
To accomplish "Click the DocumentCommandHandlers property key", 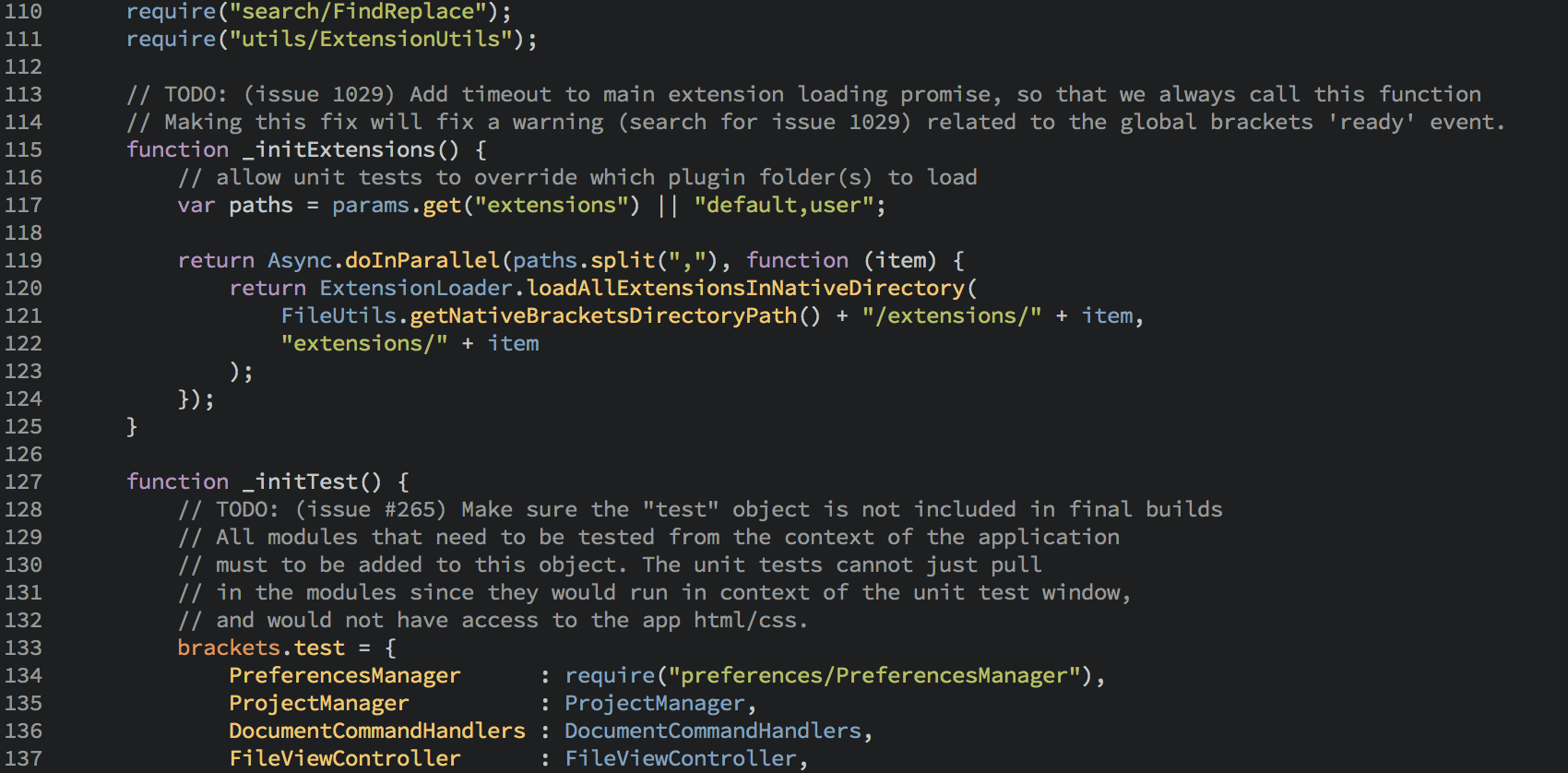I will 376,731.
